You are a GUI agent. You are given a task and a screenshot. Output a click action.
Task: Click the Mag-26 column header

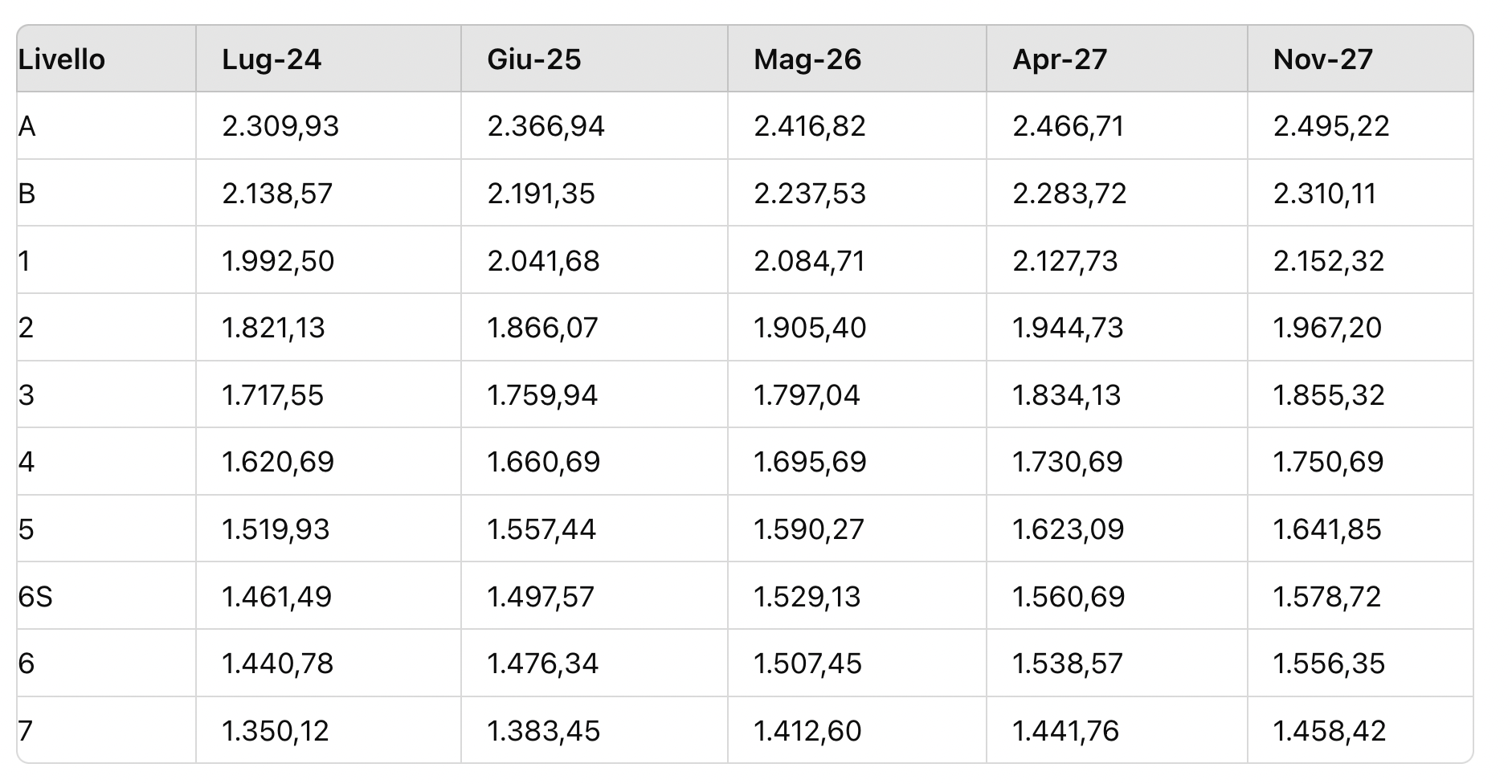[807, 59]
